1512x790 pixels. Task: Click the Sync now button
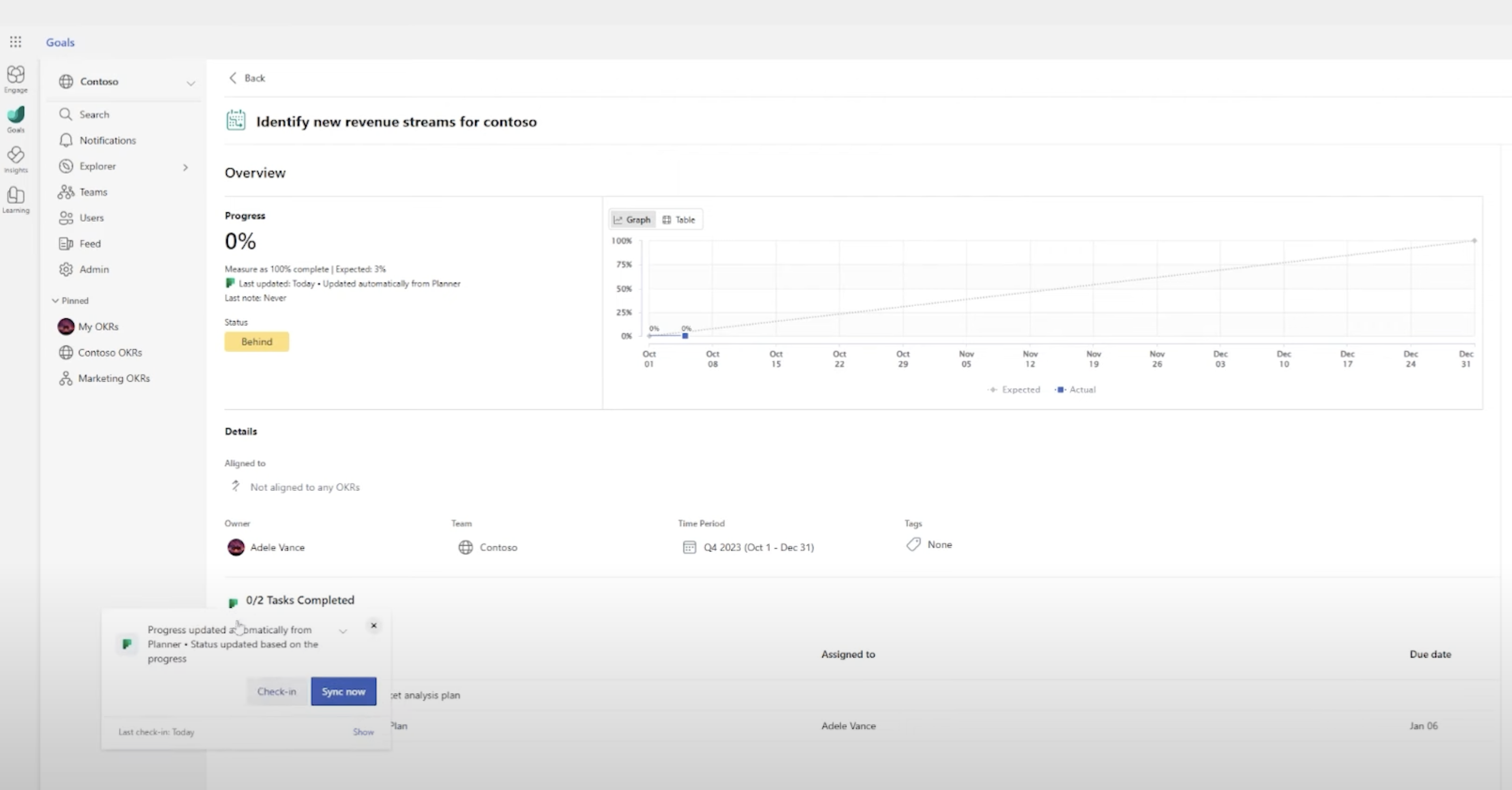343,692
